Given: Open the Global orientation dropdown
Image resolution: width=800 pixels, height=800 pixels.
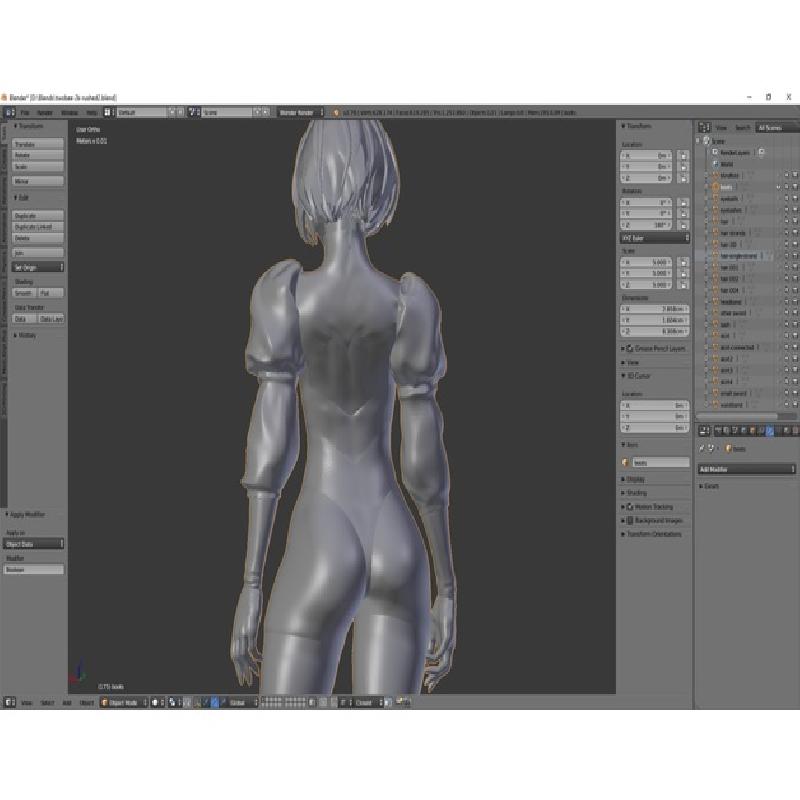Looking at the screenshot, I should [x=240, y=703].
